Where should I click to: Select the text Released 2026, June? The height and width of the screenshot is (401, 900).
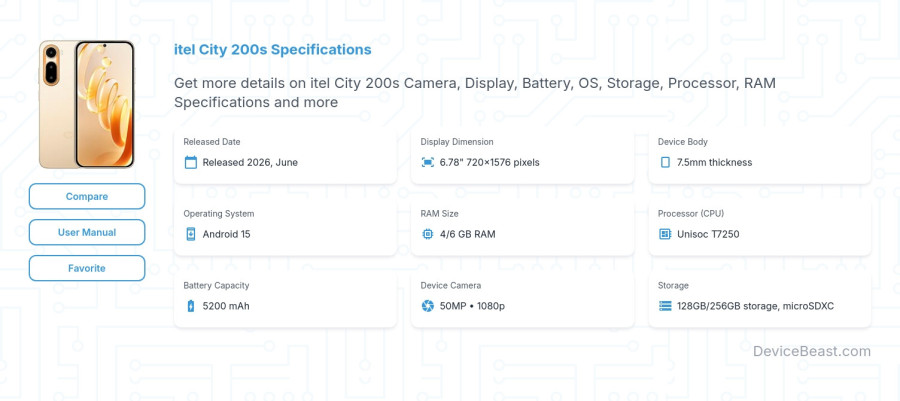250,162
